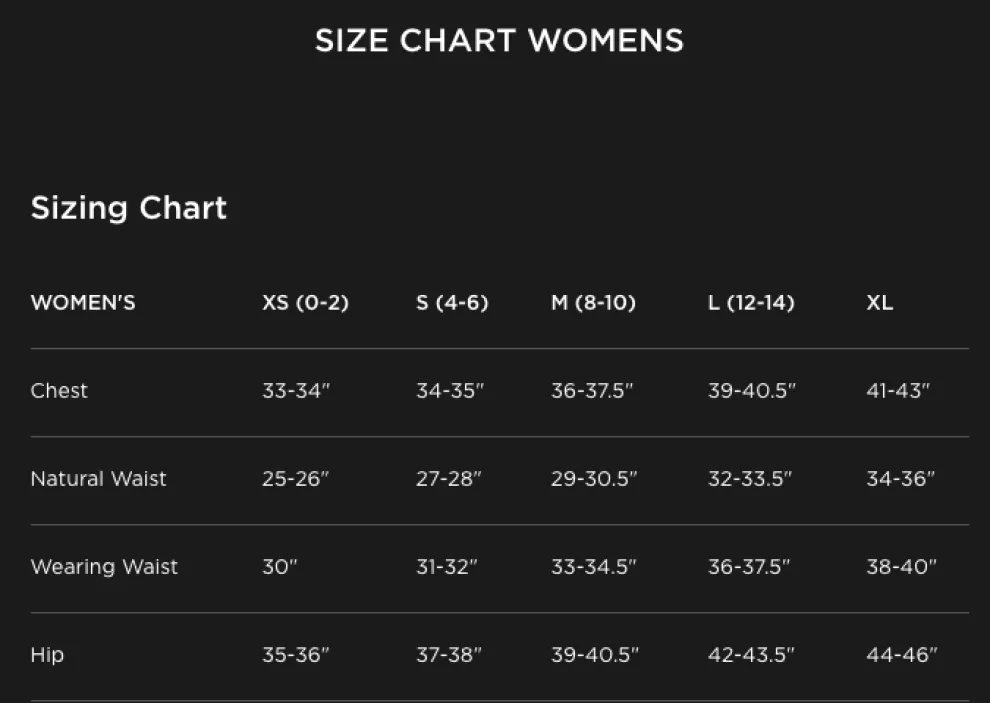The width and height of the screenshot is (990, 703).
Task: Click the XS chest value 33-34"
Action: point(296,391)
